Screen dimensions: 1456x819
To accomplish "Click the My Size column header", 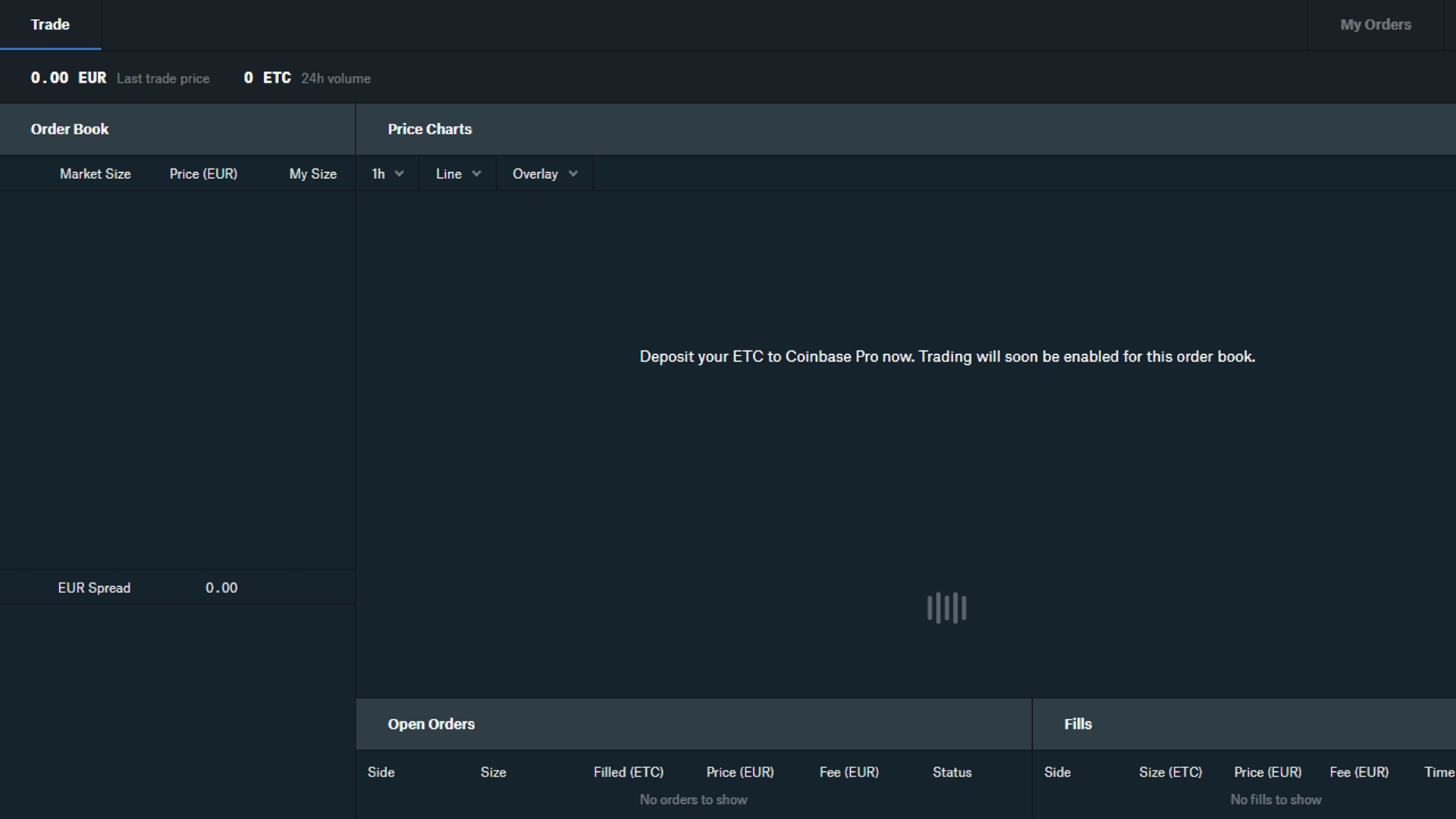I will coord(312,174).
